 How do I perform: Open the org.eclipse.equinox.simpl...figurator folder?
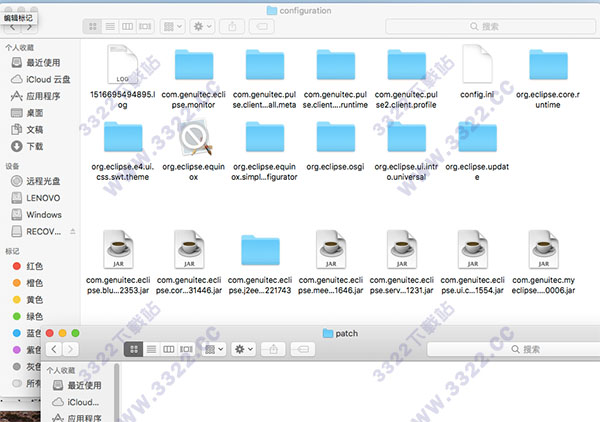point(264,137)
